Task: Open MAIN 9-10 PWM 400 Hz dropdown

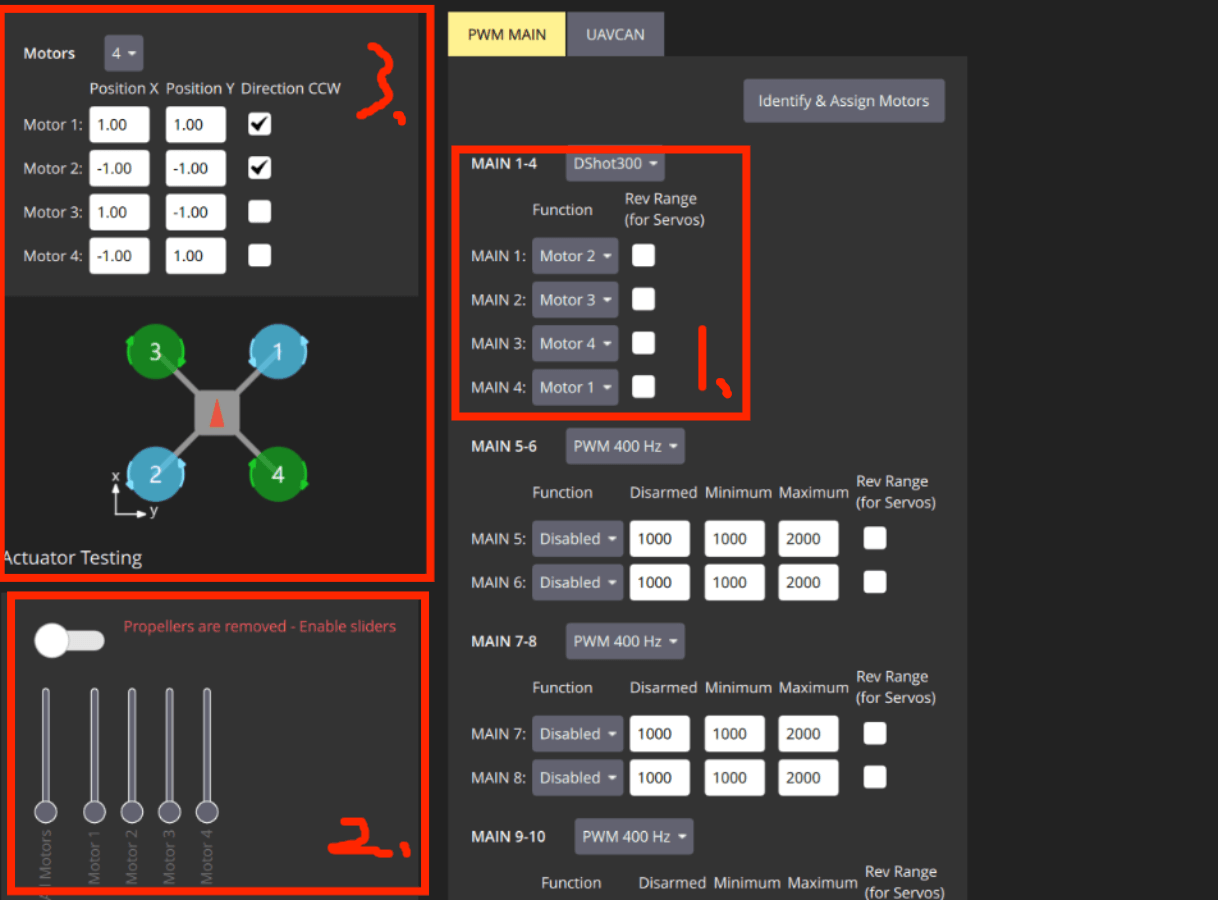Action: click(x=633, y=836)
